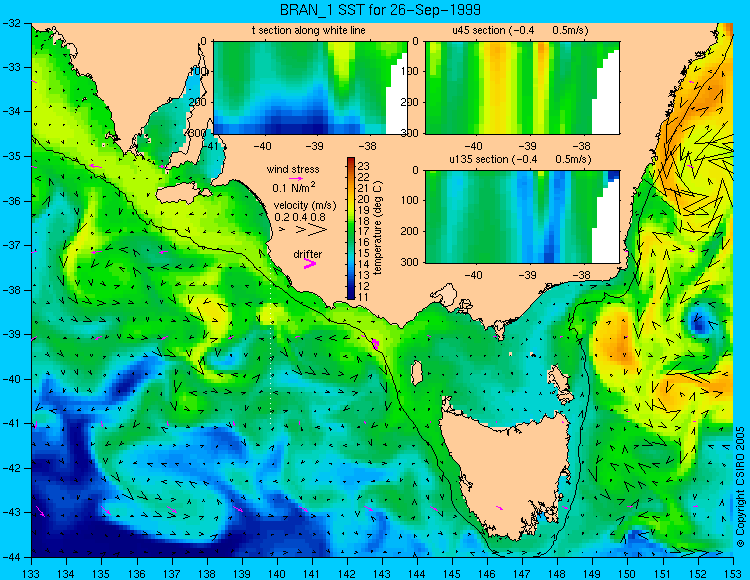This screenshot has height=580, width=750.
Task: Click the 153 longitude axis label
Action: coord(733,574)
